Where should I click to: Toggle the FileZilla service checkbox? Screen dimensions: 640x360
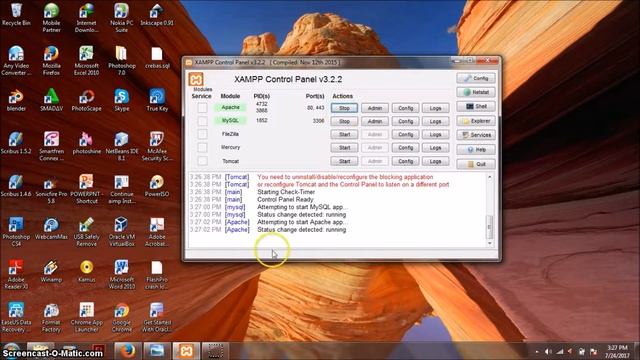tap(202, 134)
